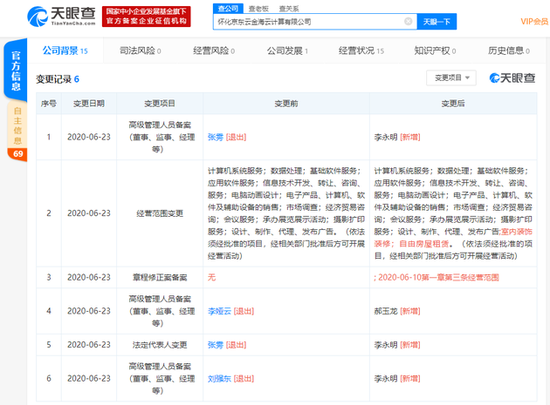Switch to the 查老板 search mode

coord(259,8)
